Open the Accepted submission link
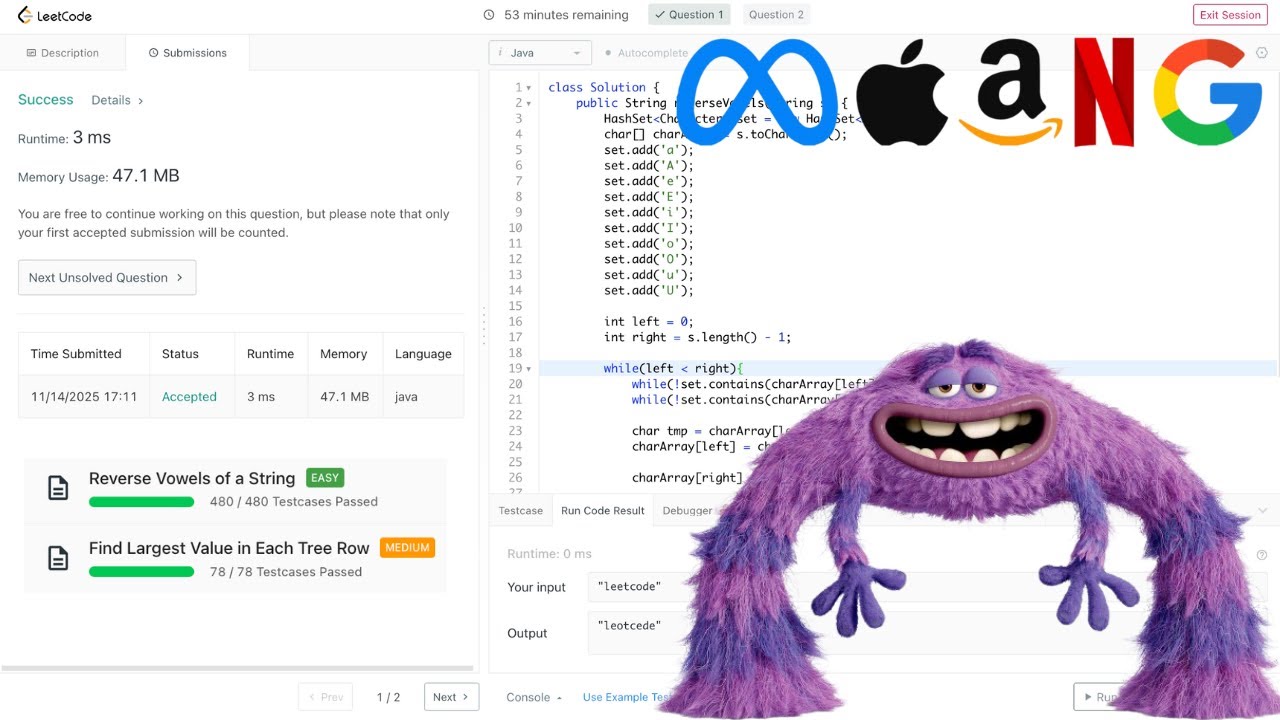This screenshot has width=1280, height=720. (189, 397)
